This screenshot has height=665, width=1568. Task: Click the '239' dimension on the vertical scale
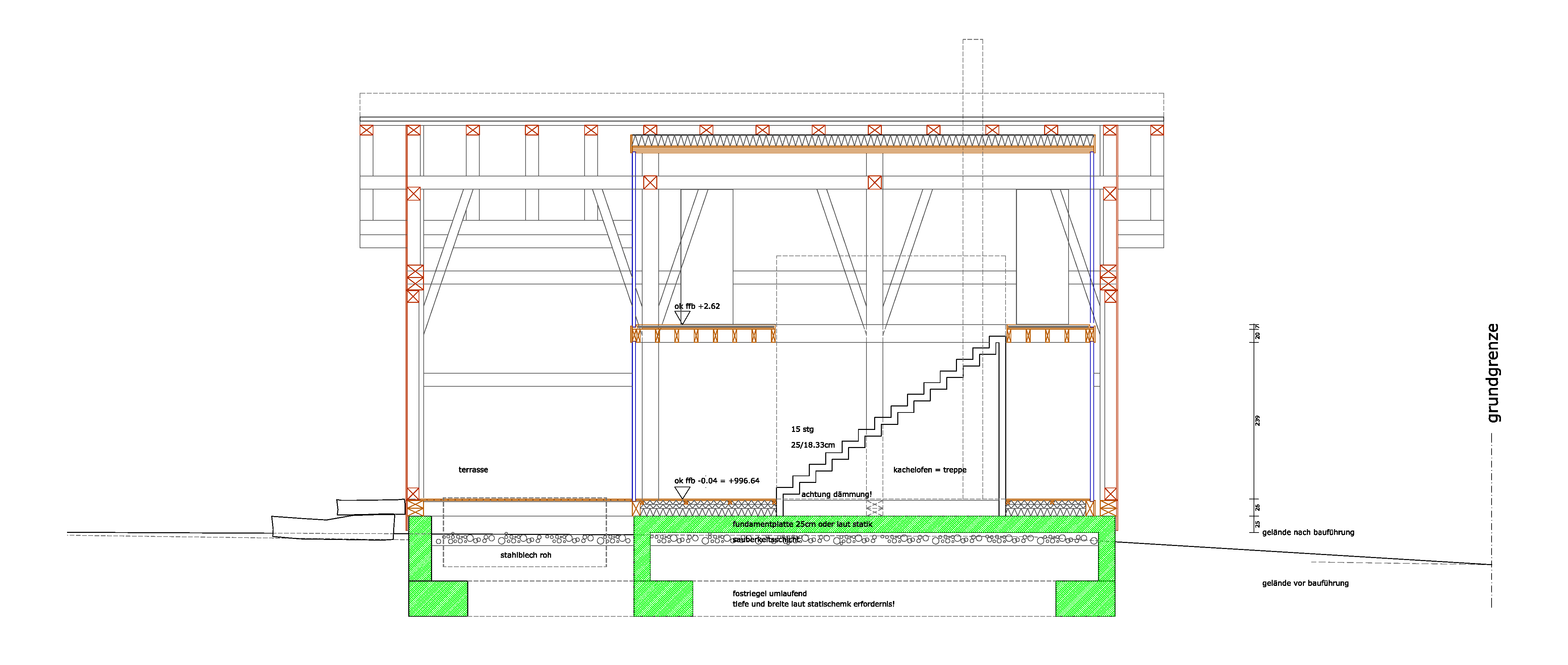[x=1258, y=420]
